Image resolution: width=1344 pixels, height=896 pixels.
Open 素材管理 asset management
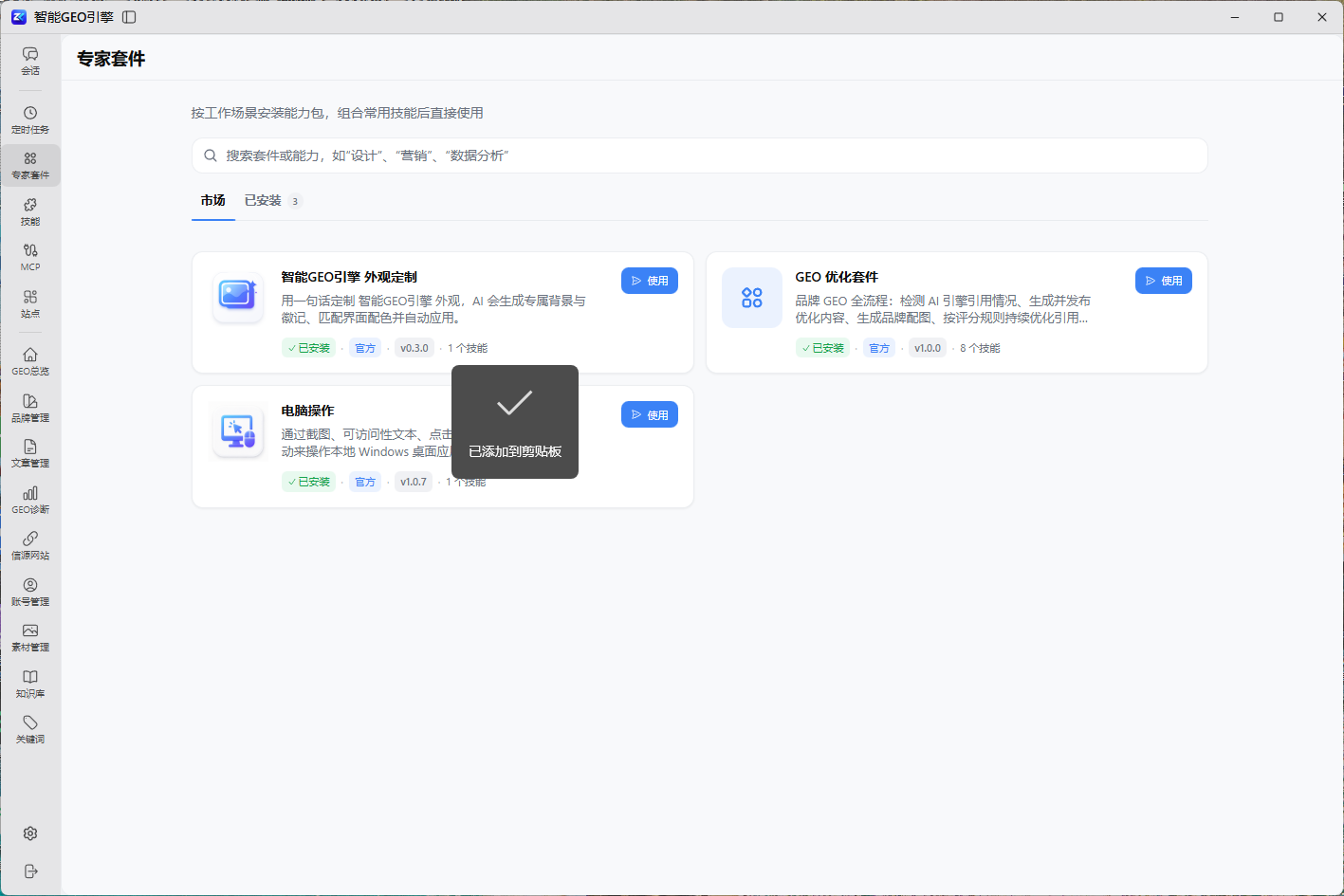coord(30,637)
